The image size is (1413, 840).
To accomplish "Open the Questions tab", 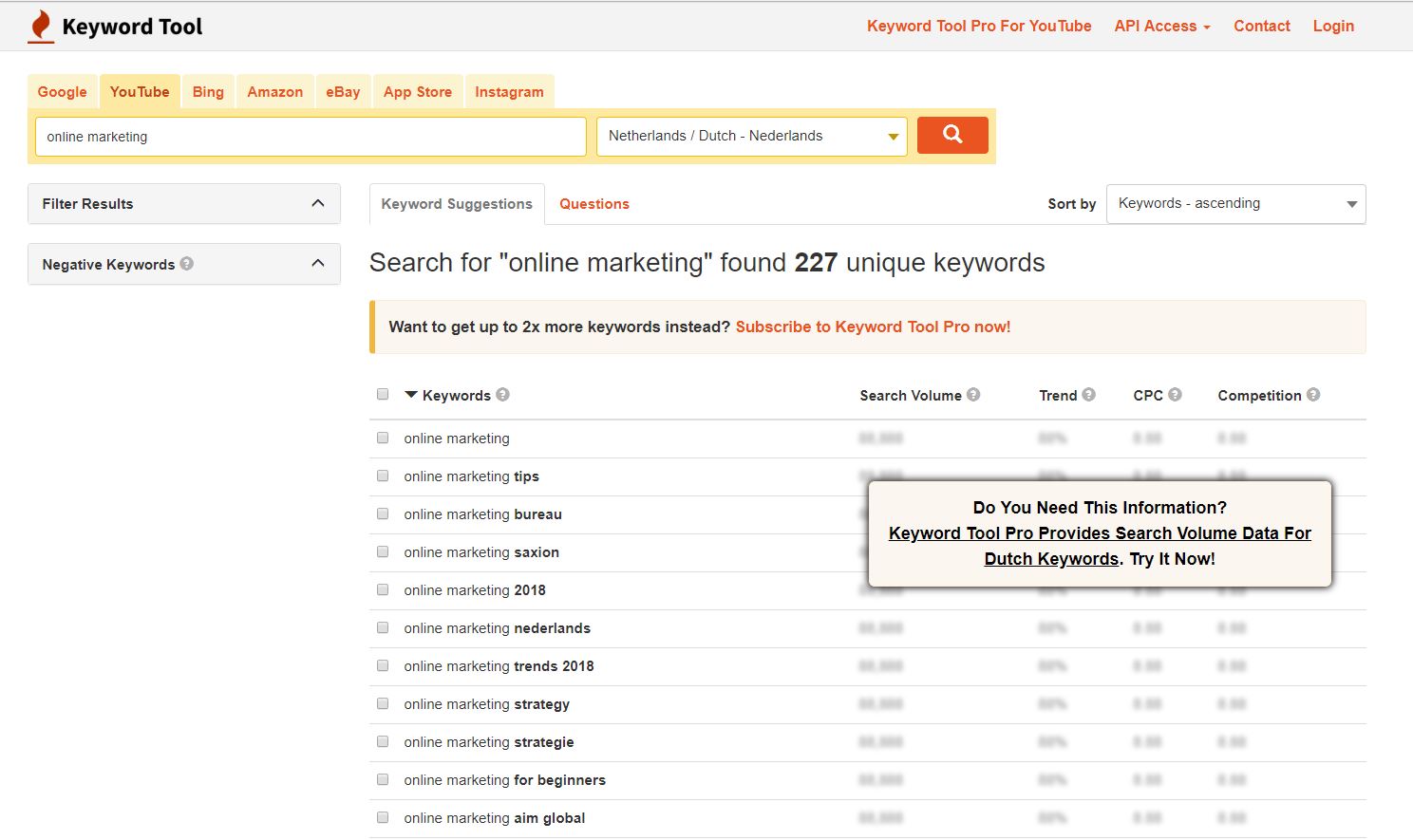I will (594, 204).
